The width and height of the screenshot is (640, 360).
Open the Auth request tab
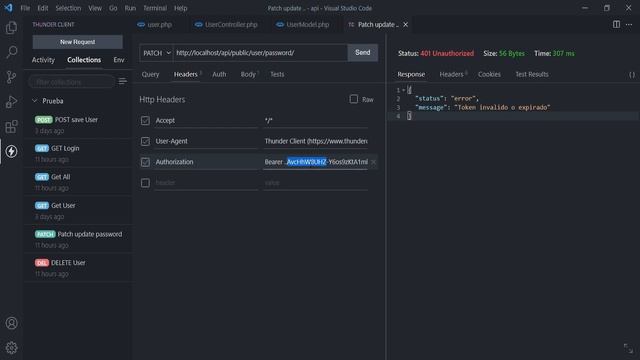219,74
